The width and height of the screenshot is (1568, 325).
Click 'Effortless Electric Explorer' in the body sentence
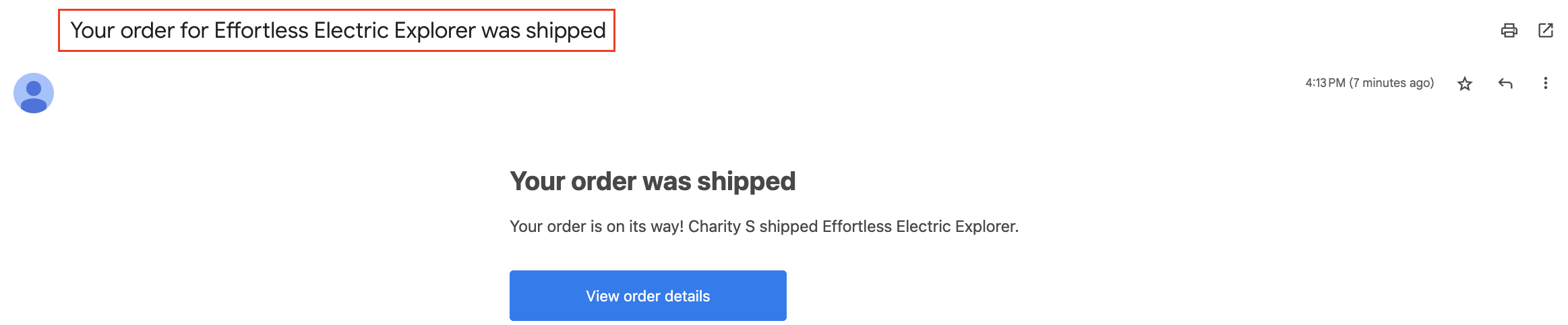[x=919, y=227]
